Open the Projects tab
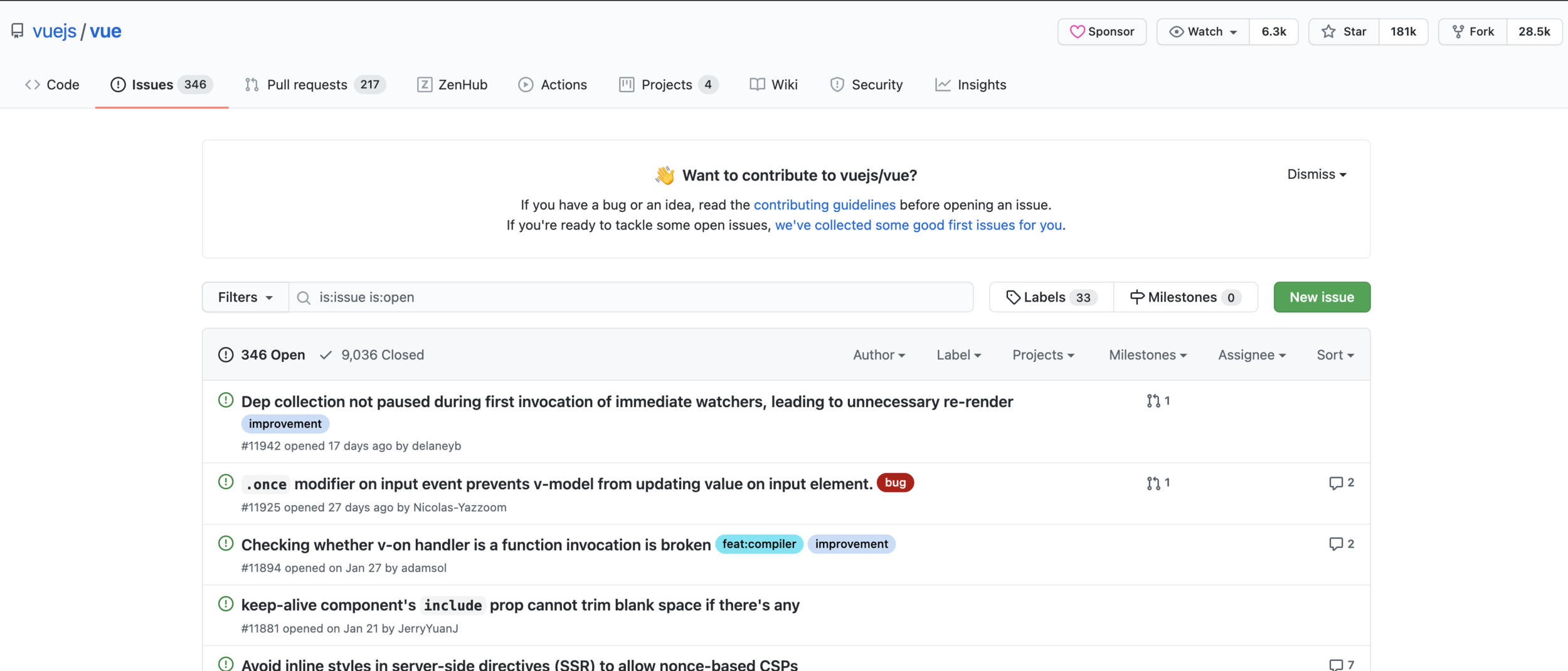The width and height of the screenshot is (1568, 671). pyautogui.click(x=668, y=85)
